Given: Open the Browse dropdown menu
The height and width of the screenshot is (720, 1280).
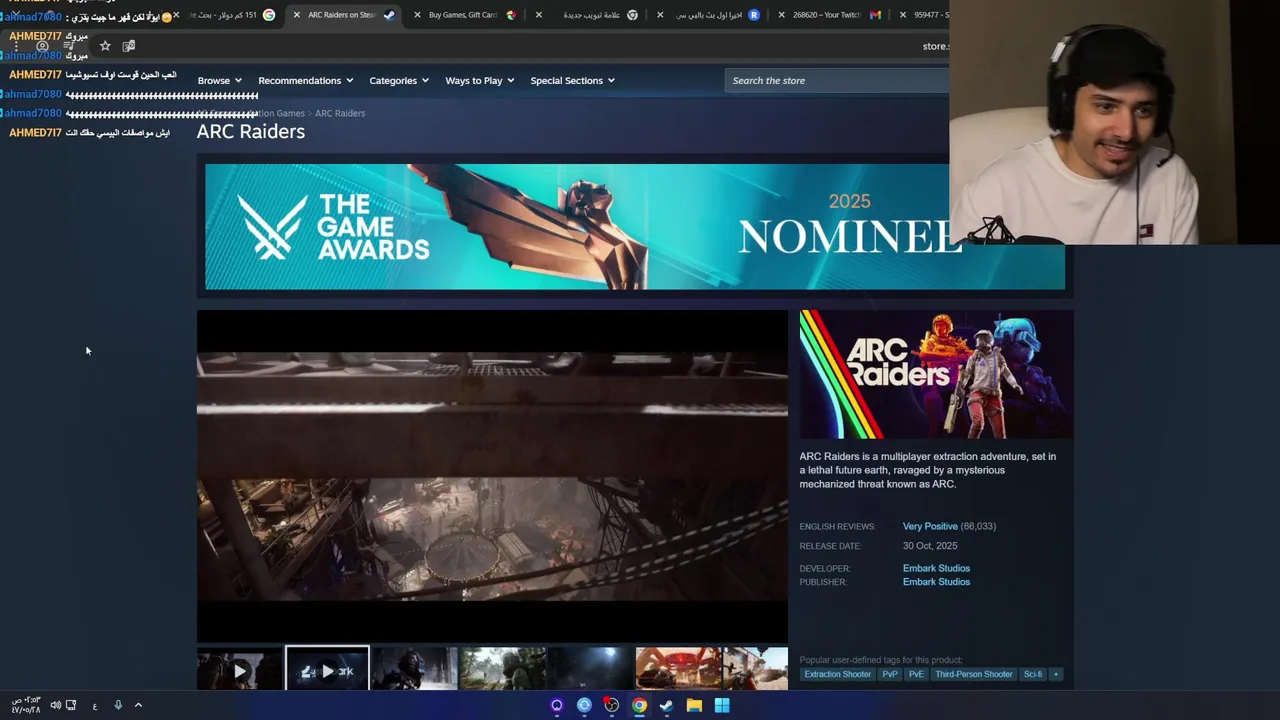Looking at the screenshot, I should click(x=219, y=80).
